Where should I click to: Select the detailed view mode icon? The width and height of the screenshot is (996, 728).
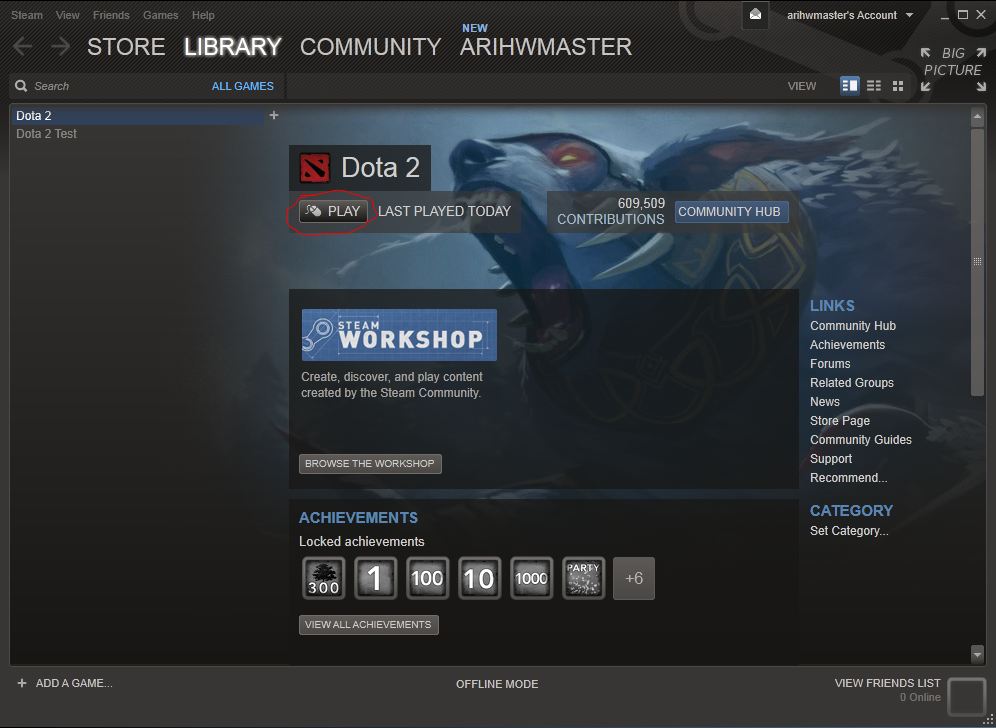point(849,86)
